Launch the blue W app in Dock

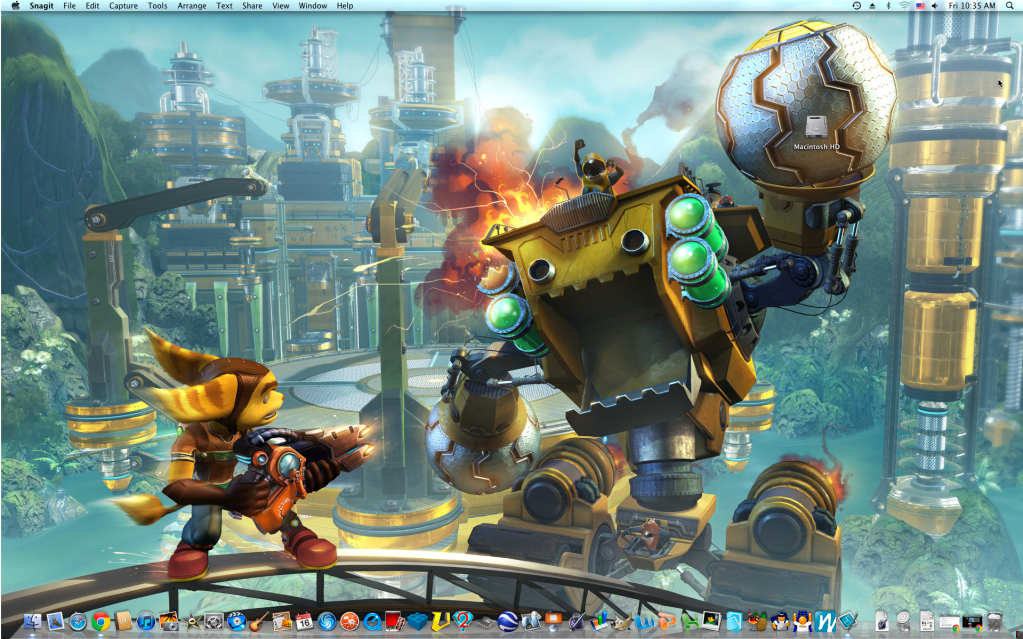tap(825, 621)
